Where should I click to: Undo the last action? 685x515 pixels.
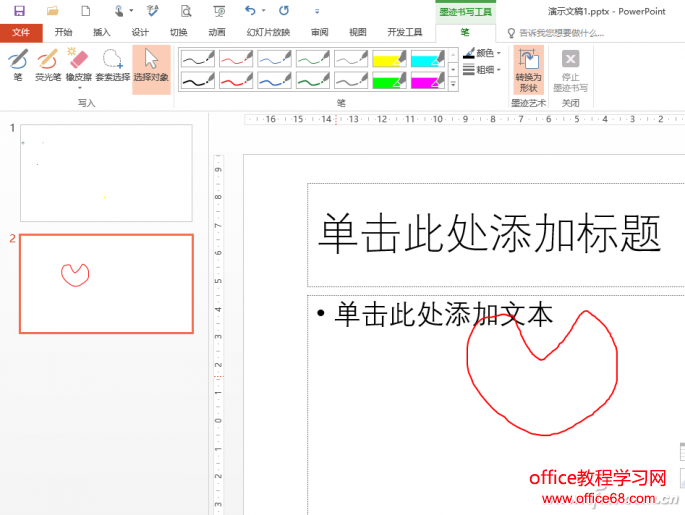[250, 10]
